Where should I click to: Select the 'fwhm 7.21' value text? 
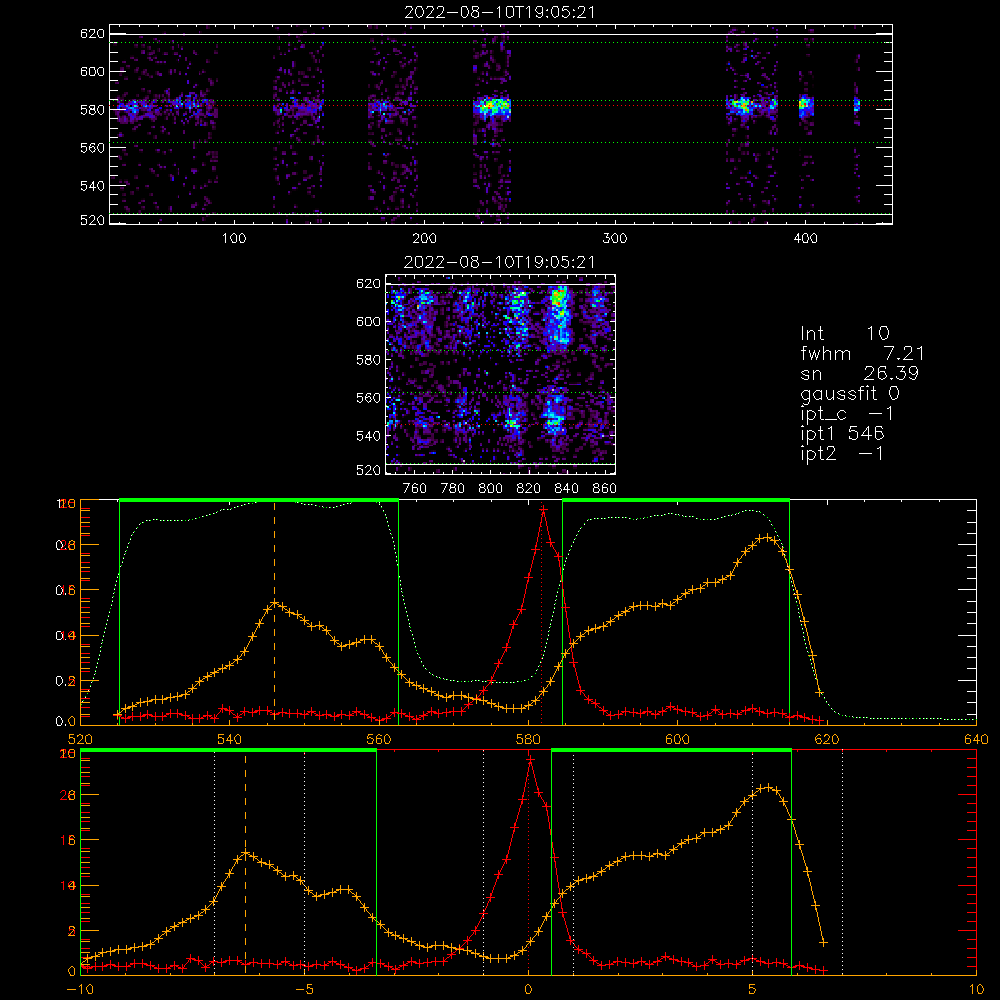862,353
